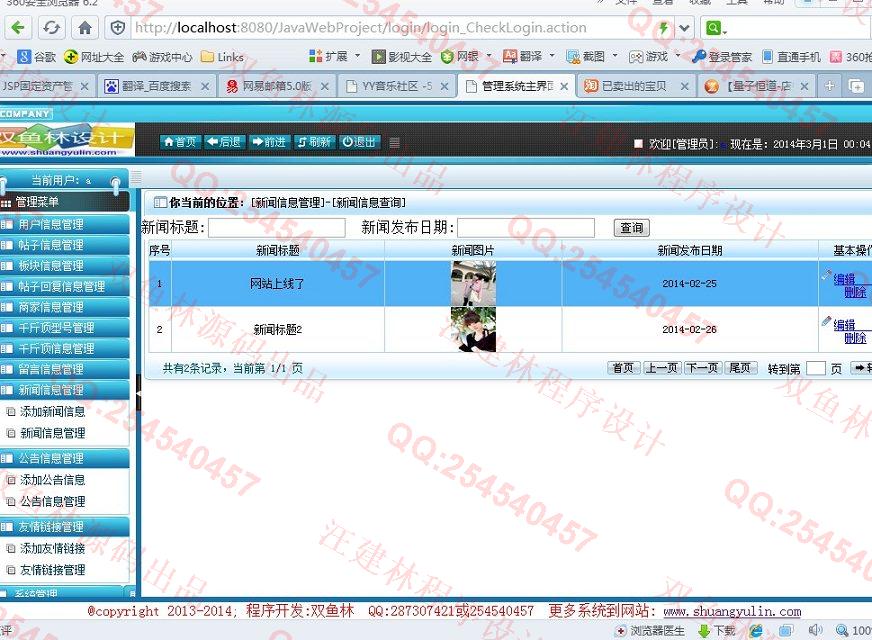The height and width of the screenshot is (640, 872).
Task: Open 新闻信息管理 sub-item in sidebar
Action: click(52, 433)
